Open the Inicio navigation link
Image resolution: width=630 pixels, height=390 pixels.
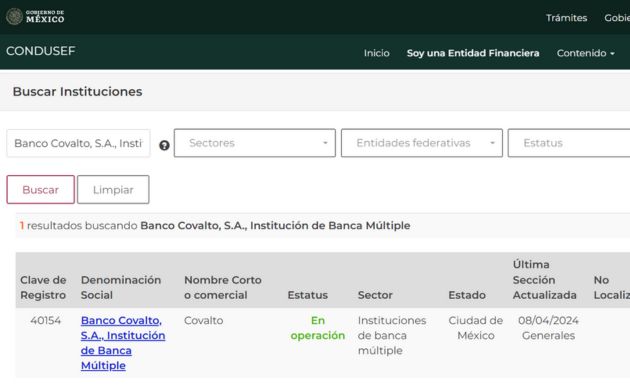point(376,53)
